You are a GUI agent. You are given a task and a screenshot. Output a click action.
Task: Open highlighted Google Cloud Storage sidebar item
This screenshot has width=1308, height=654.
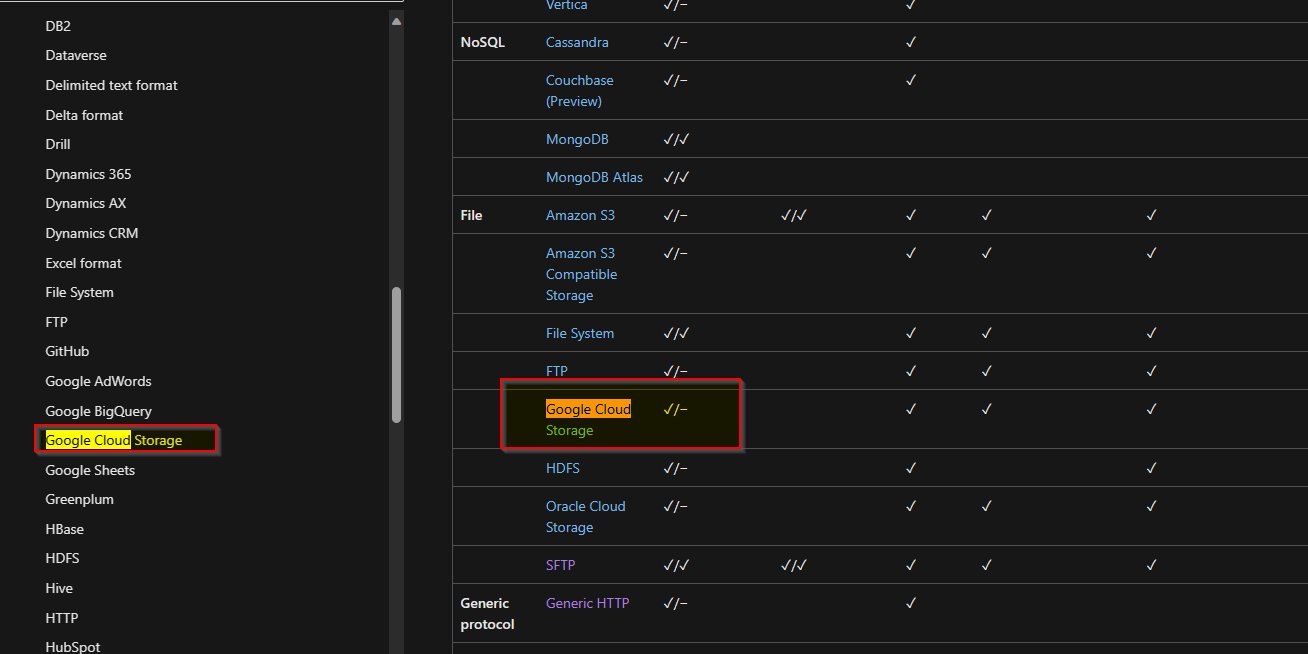click(x=114, y=440)
